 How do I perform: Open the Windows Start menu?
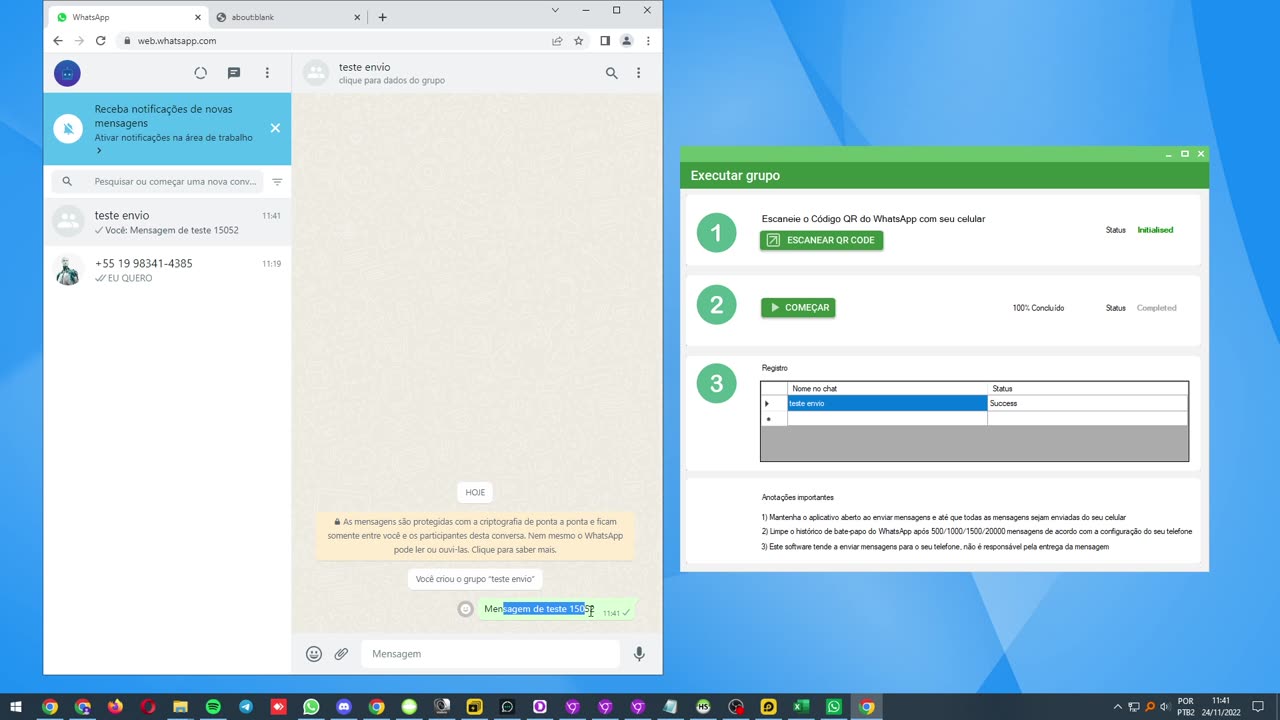[x=16, y=707]
